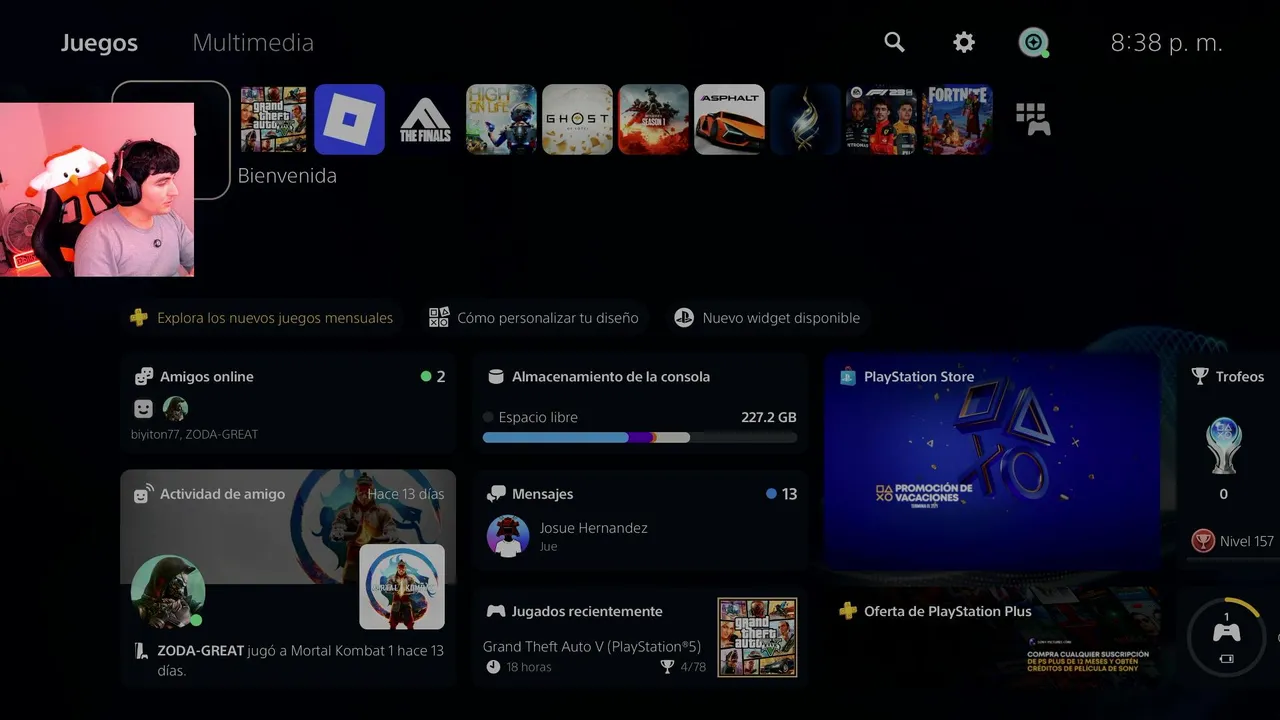Click the storage cylinder icon
Image resolution: width=1280 pixels, height=720 pixels.
[x=495, y=377]
